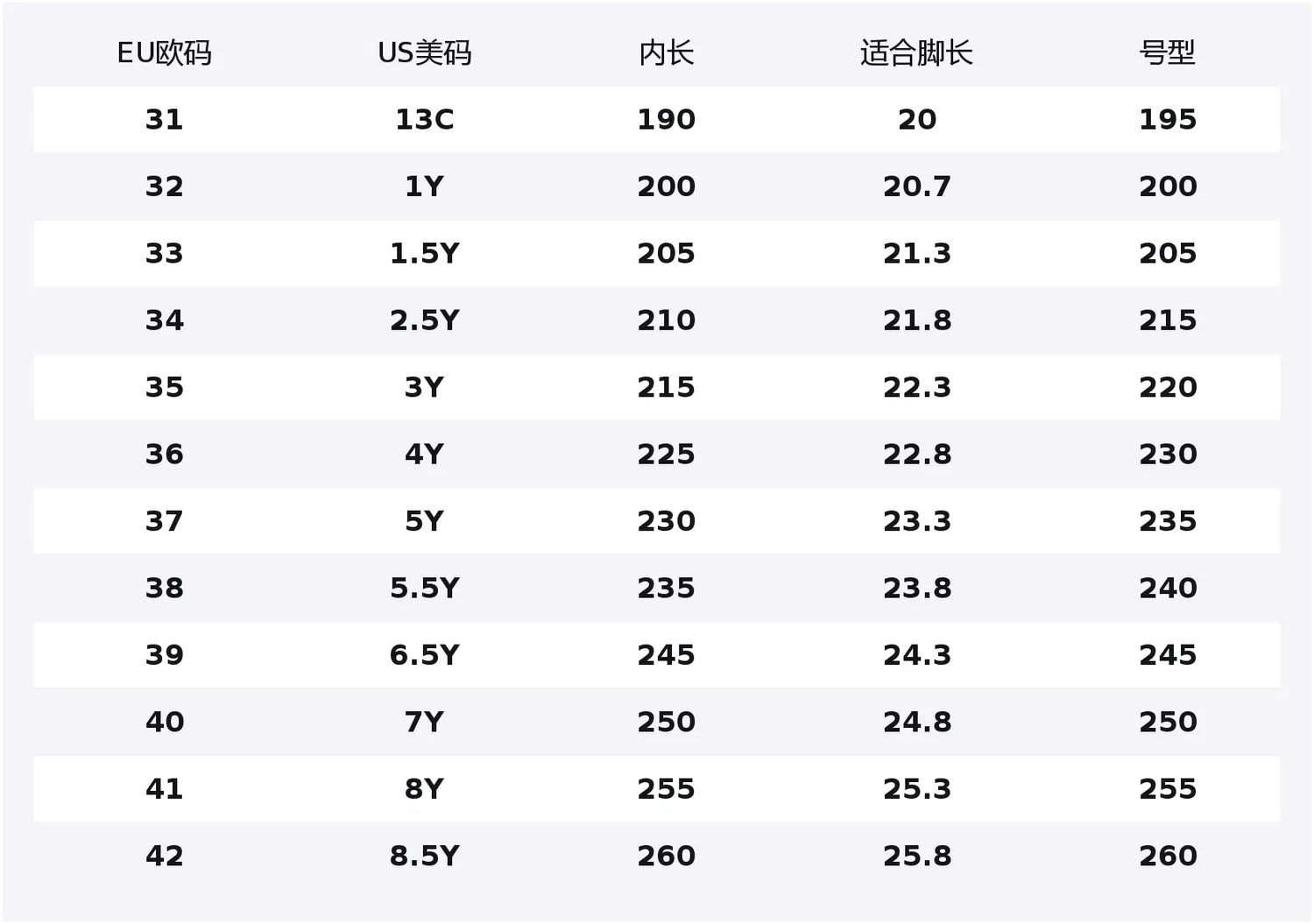
Task: Click the EU欧码 column header
Action: click(x=164, y=53)
